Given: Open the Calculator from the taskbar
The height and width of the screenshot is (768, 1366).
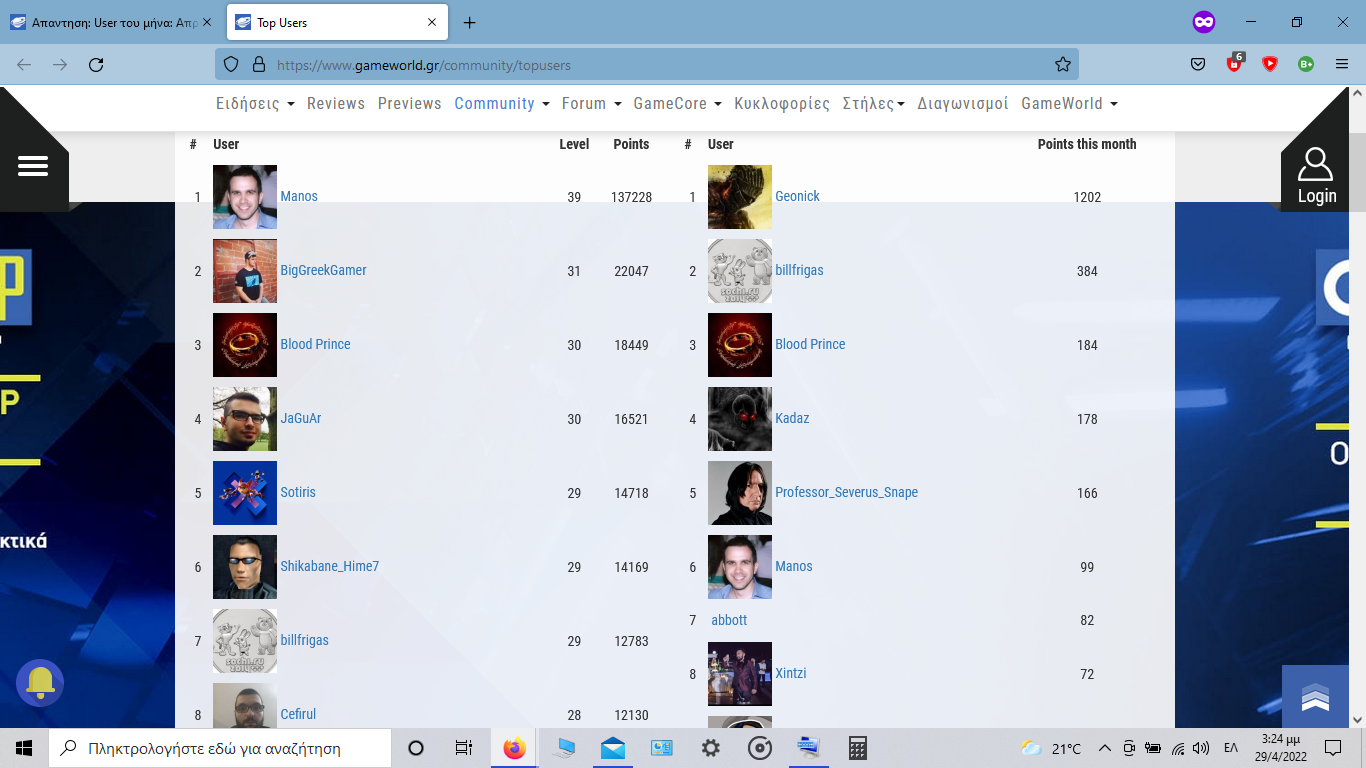Looking at the screenshot, I should (857, 748).
